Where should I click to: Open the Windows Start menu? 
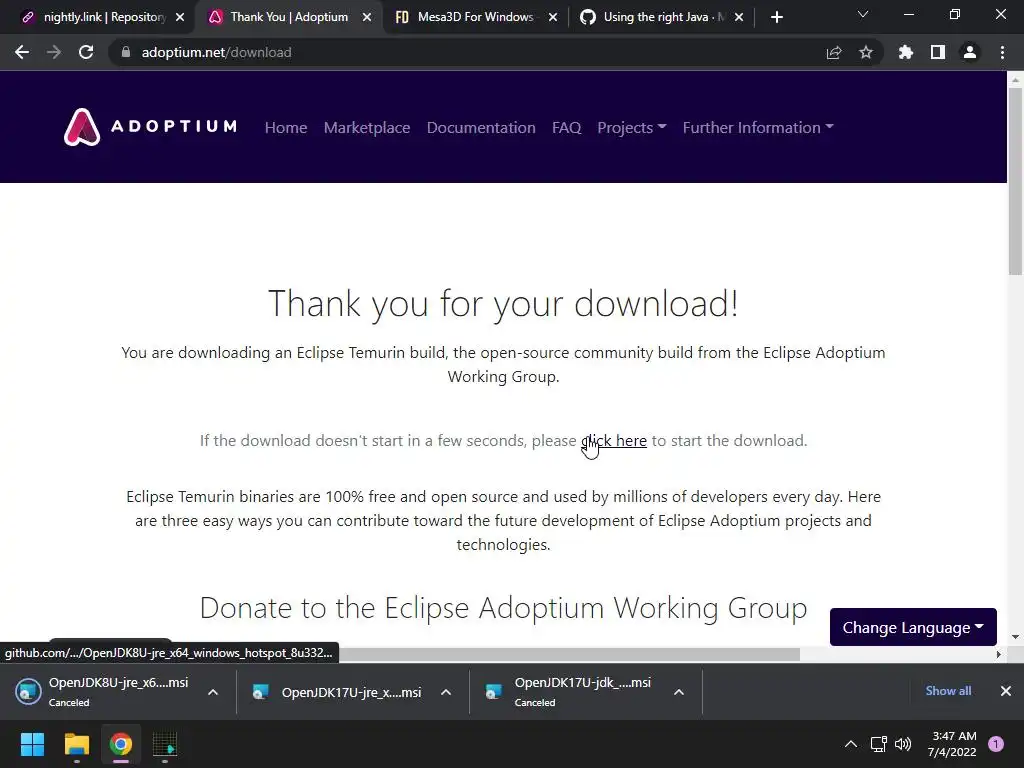point(32,744)
